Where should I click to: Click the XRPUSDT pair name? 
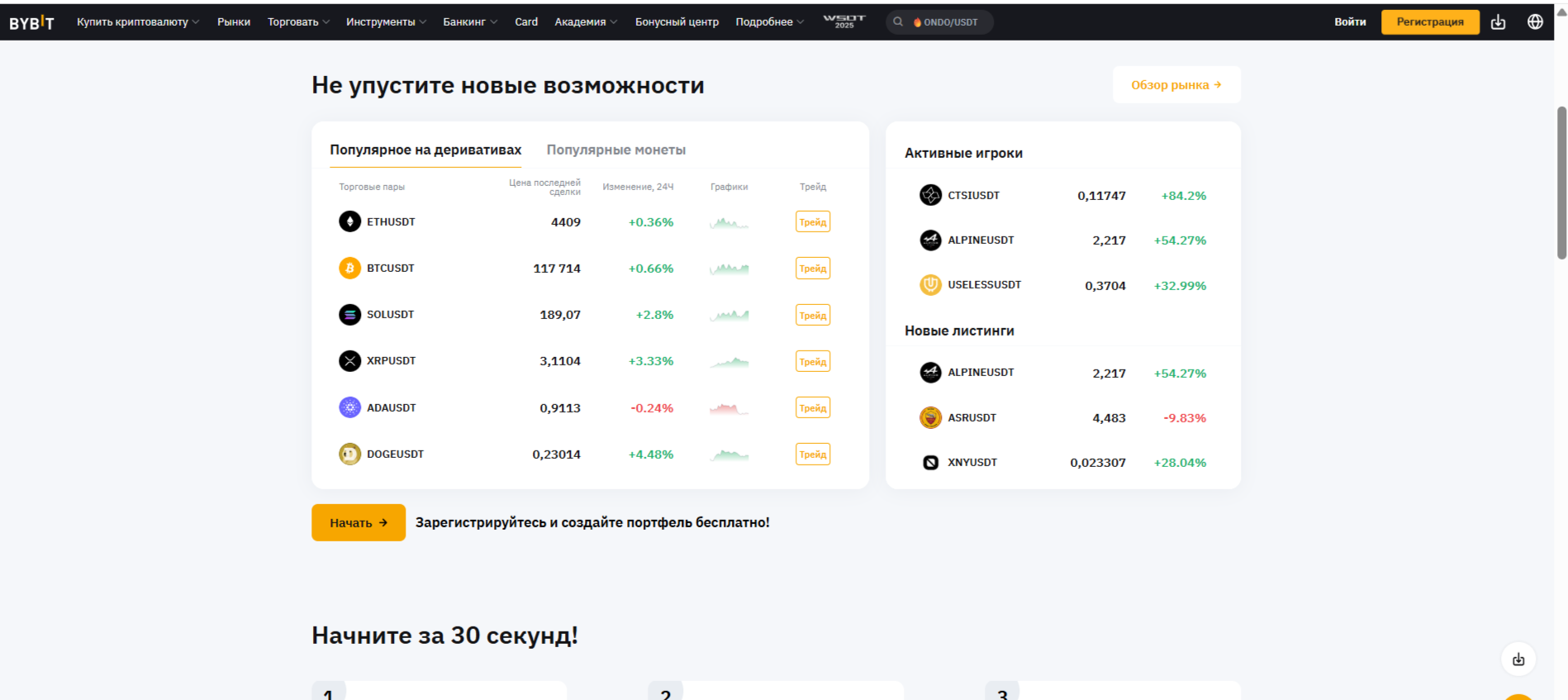point(392,360)
